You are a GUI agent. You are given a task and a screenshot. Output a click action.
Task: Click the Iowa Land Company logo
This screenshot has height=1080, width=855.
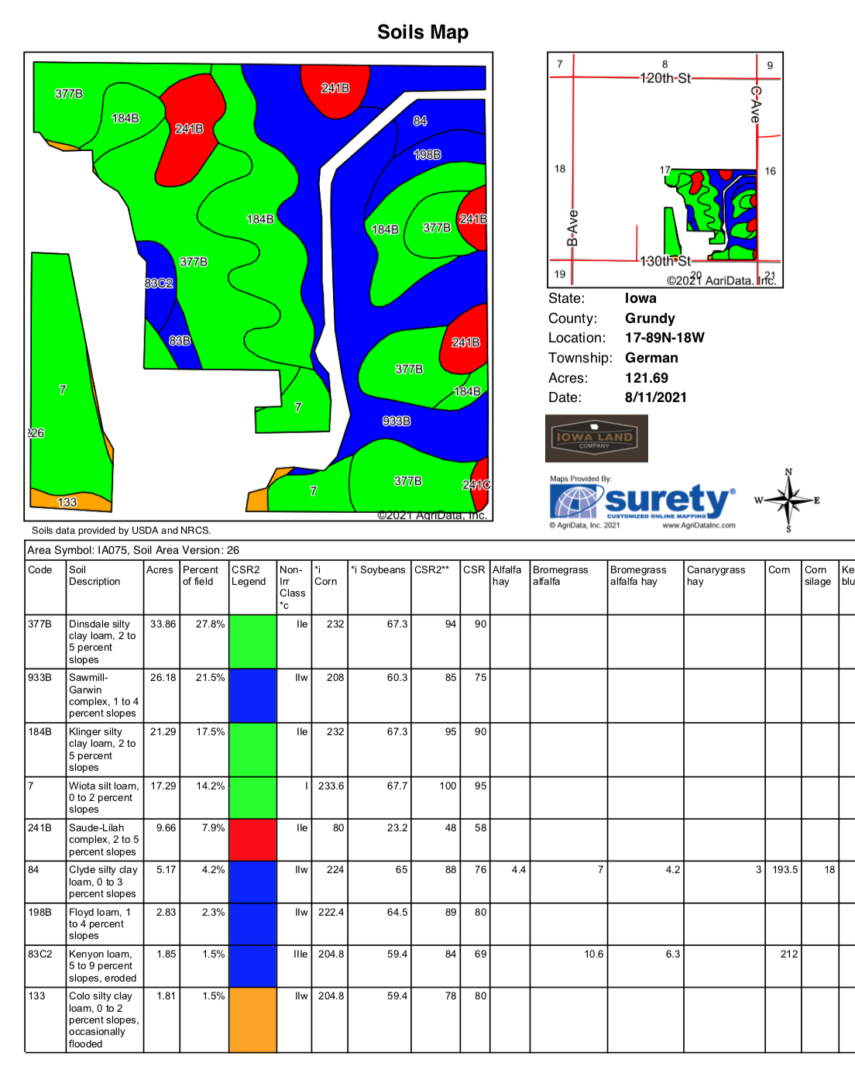point(597,439)
